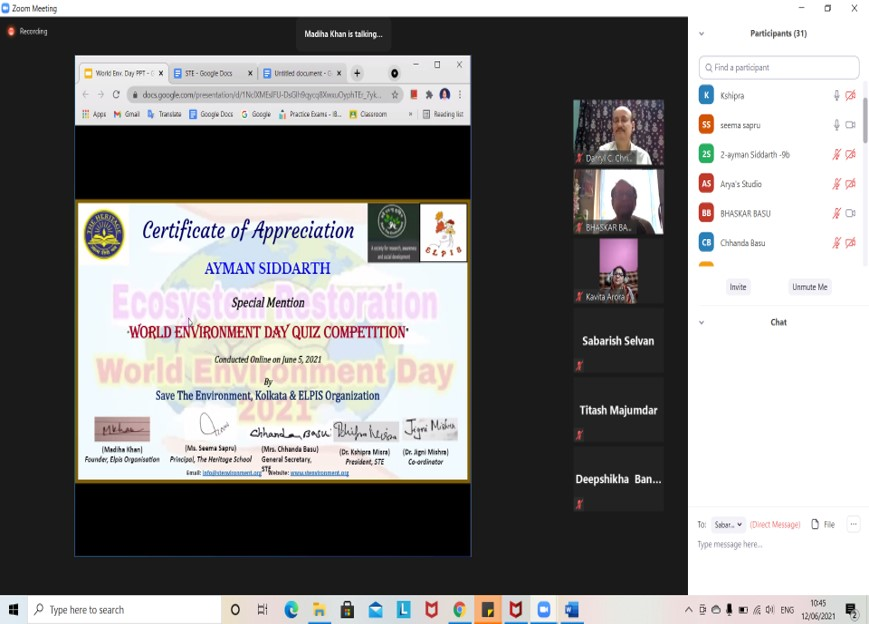Select Deepshikha Ban... participant tile
The height and width of the screenshot is (624, 869).
[x=618, y=479]
